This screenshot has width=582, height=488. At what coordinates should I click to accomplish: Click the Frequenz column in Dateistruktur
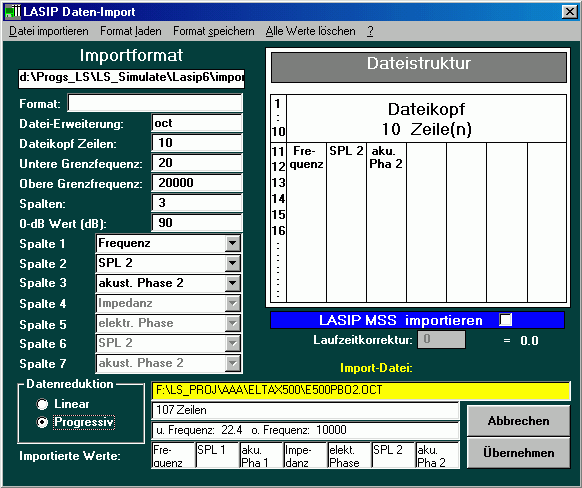[307, 222]
